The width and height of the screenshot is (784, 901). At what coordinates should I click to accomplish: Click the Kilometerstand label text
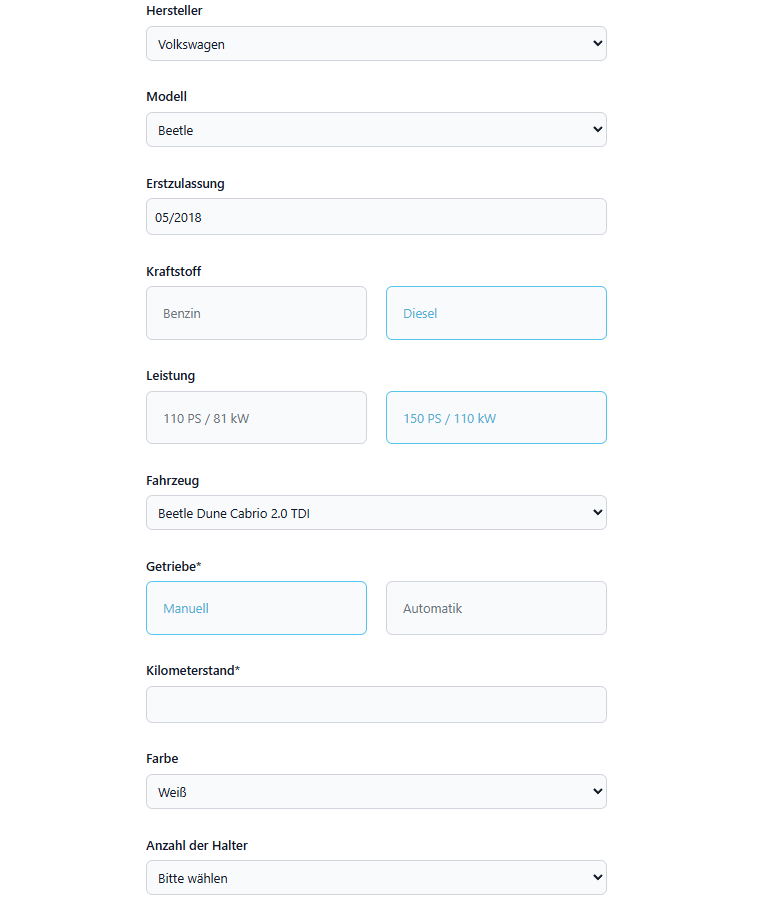(x=192, y=670)
